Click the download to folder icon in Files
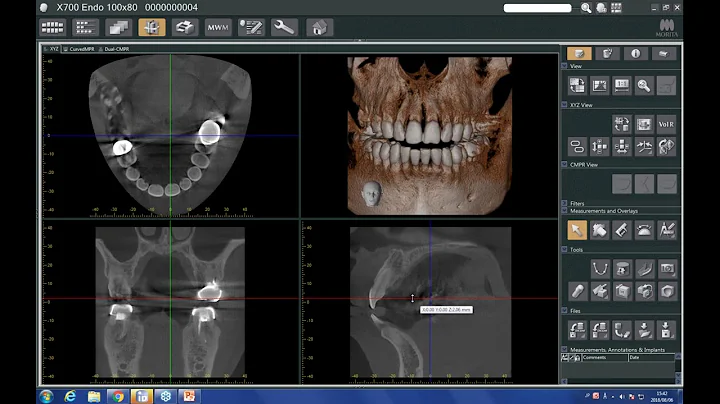Screen dimensions: 720x404 (644, 330)
